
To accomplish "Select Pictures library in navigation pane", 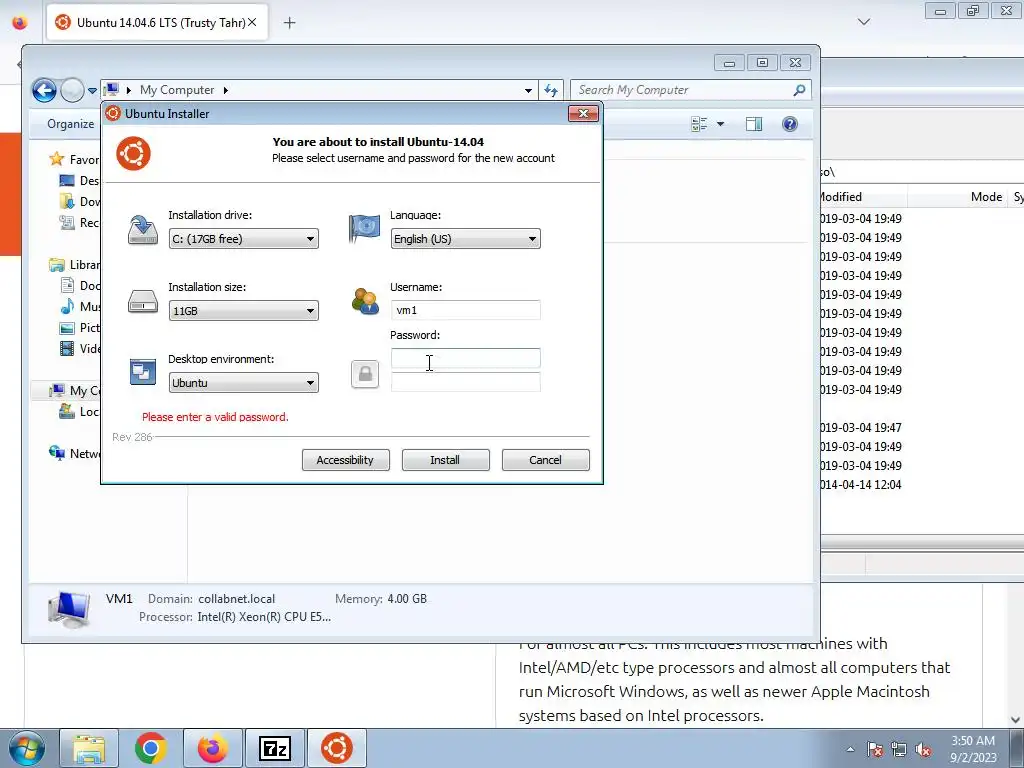I will click(79, 327).
